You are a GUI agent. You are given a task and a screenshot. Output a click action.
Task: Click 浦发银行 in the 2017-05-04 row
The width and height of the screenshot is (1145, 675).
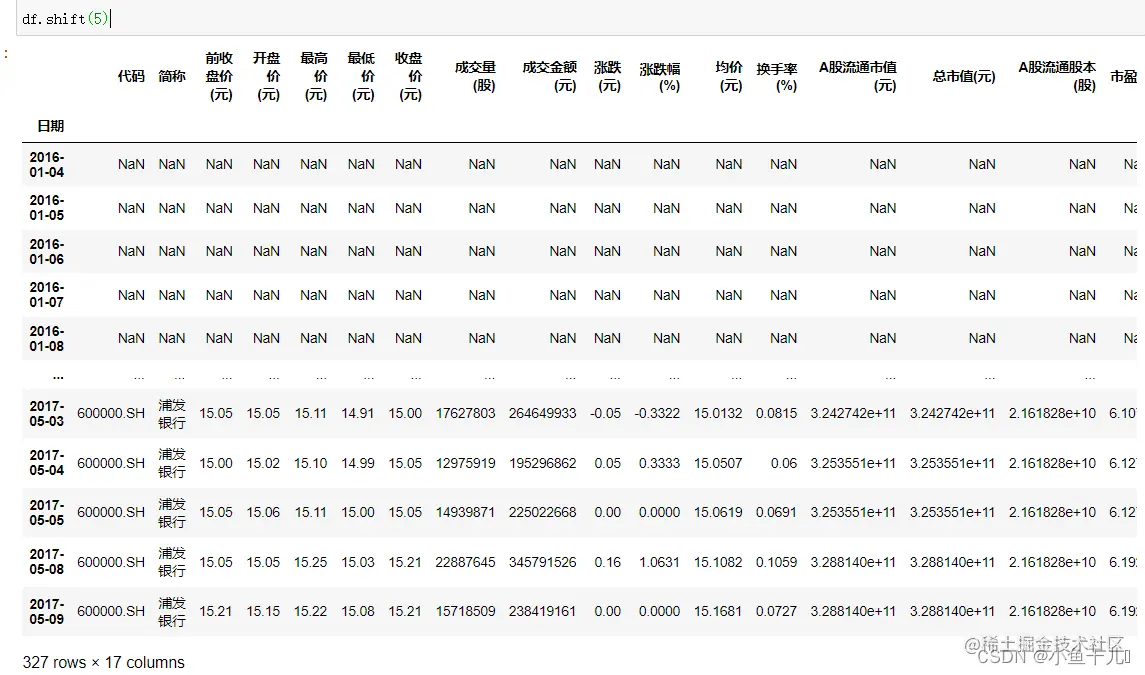click(172, 462)
